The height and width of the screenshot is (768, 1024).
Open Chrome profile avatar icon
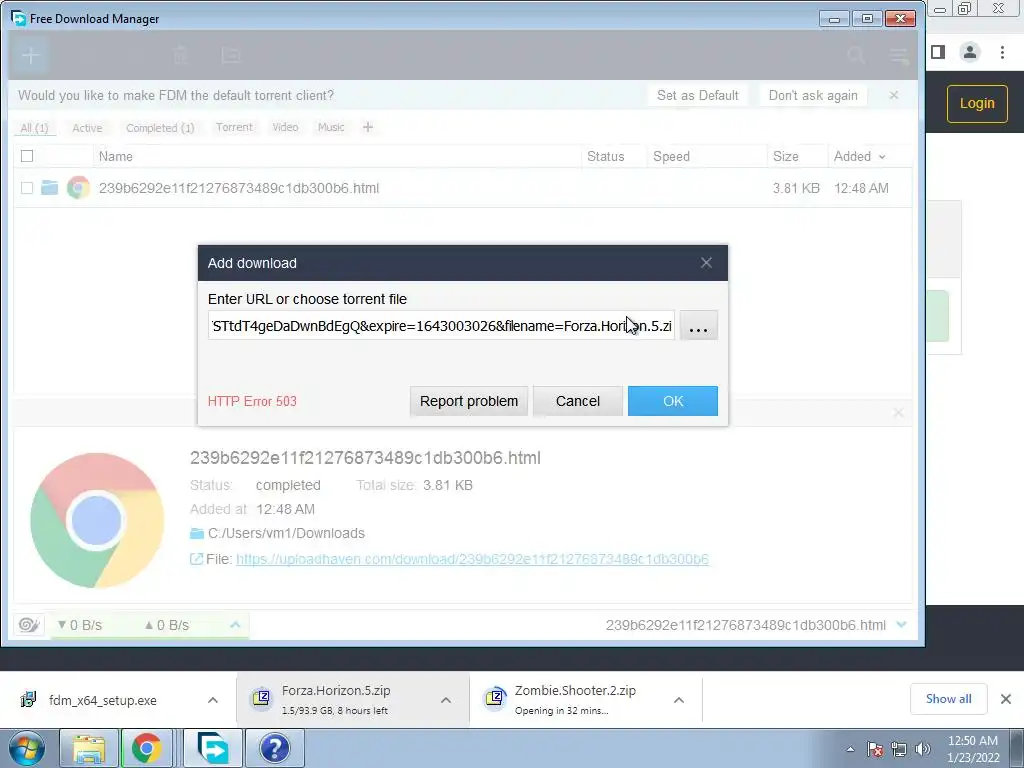(970, 52)
